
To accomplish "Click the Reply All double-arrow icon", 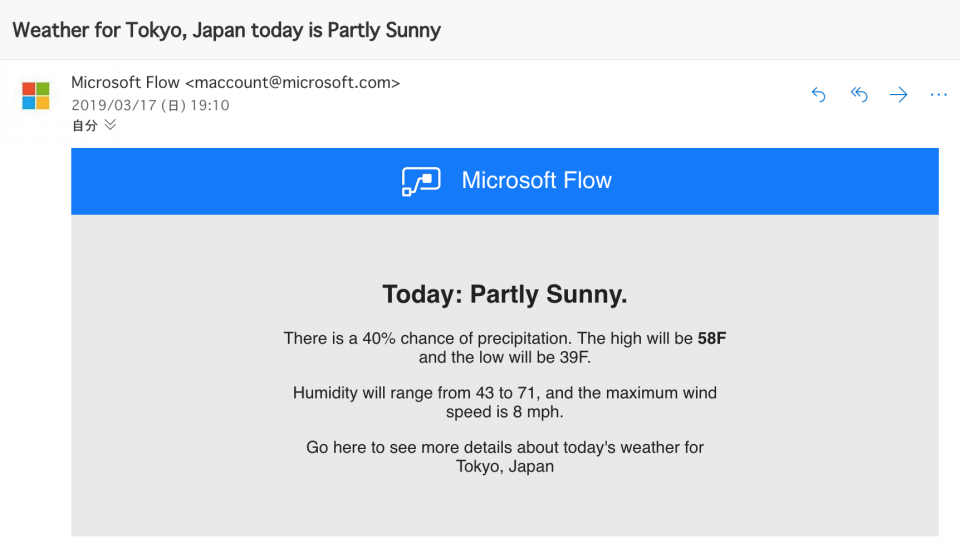I will point(859,94).
